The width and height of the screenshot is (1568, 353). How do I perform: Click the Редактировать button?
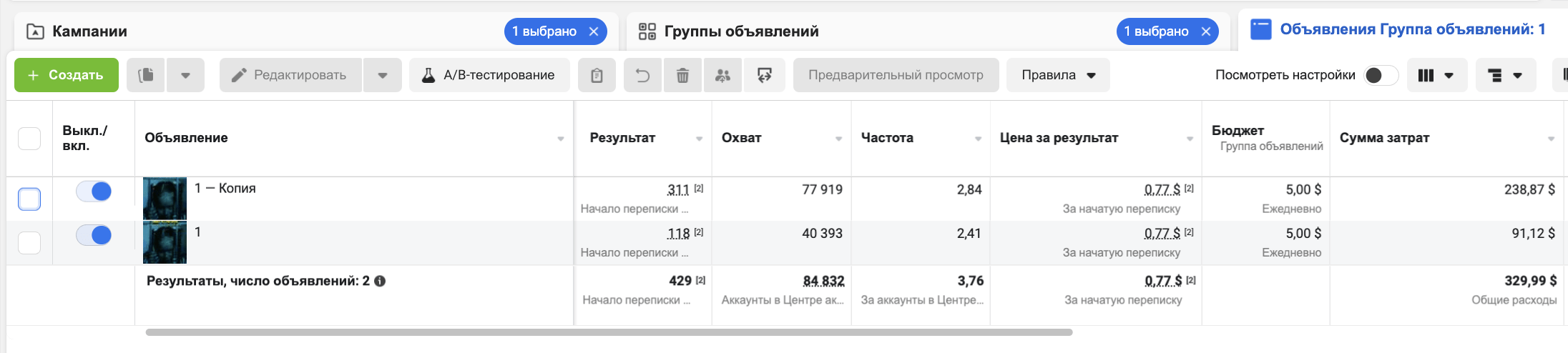point(290,75)
